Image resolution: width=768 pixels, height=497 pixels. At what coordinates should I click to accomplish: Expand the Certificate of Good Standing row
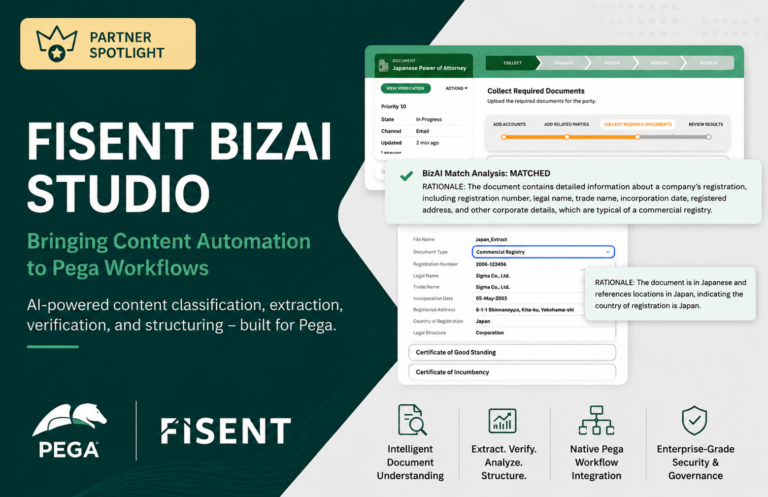(x=512, y=352)
